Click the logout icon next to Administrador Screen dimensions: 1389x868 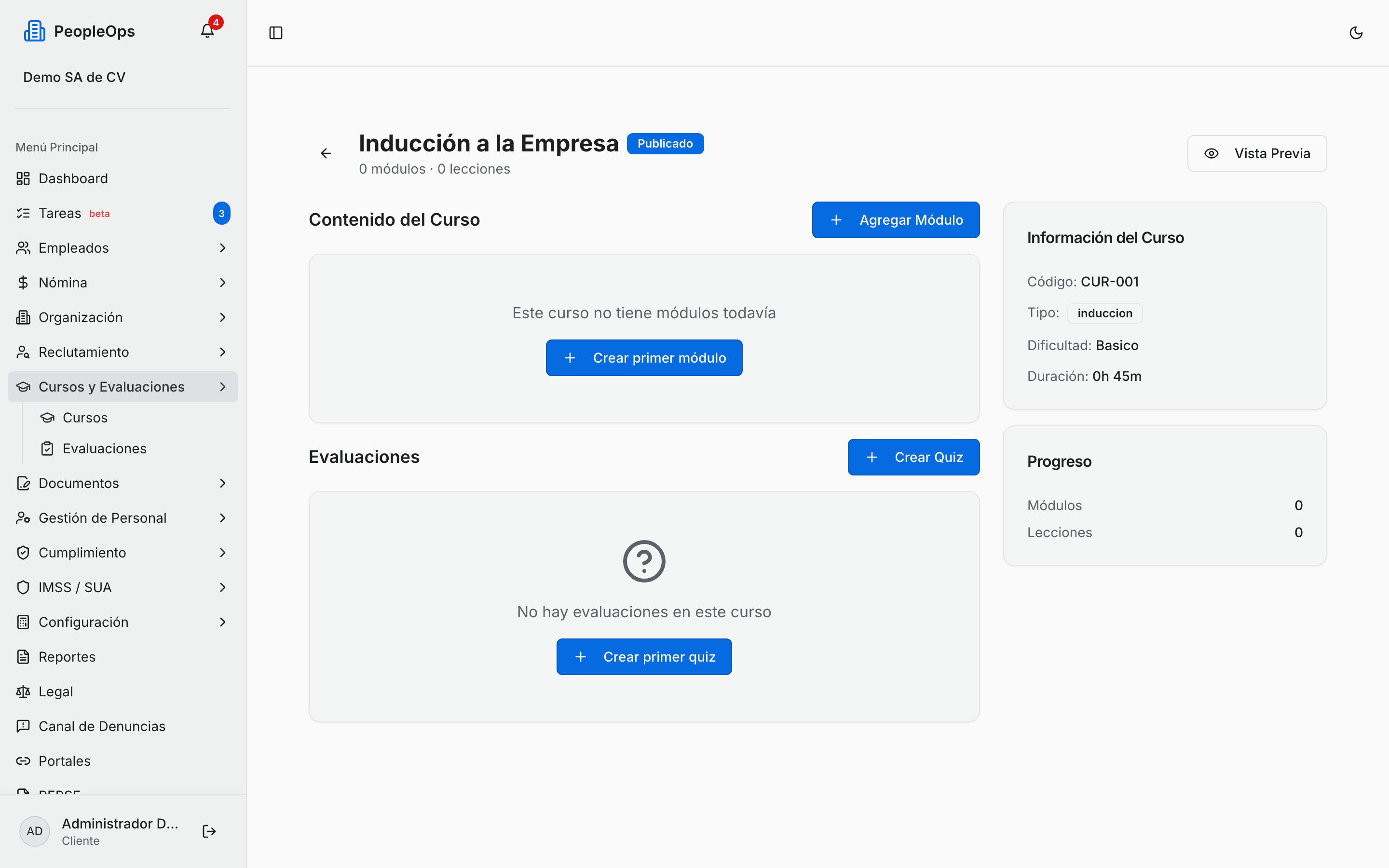coord(209,831)
